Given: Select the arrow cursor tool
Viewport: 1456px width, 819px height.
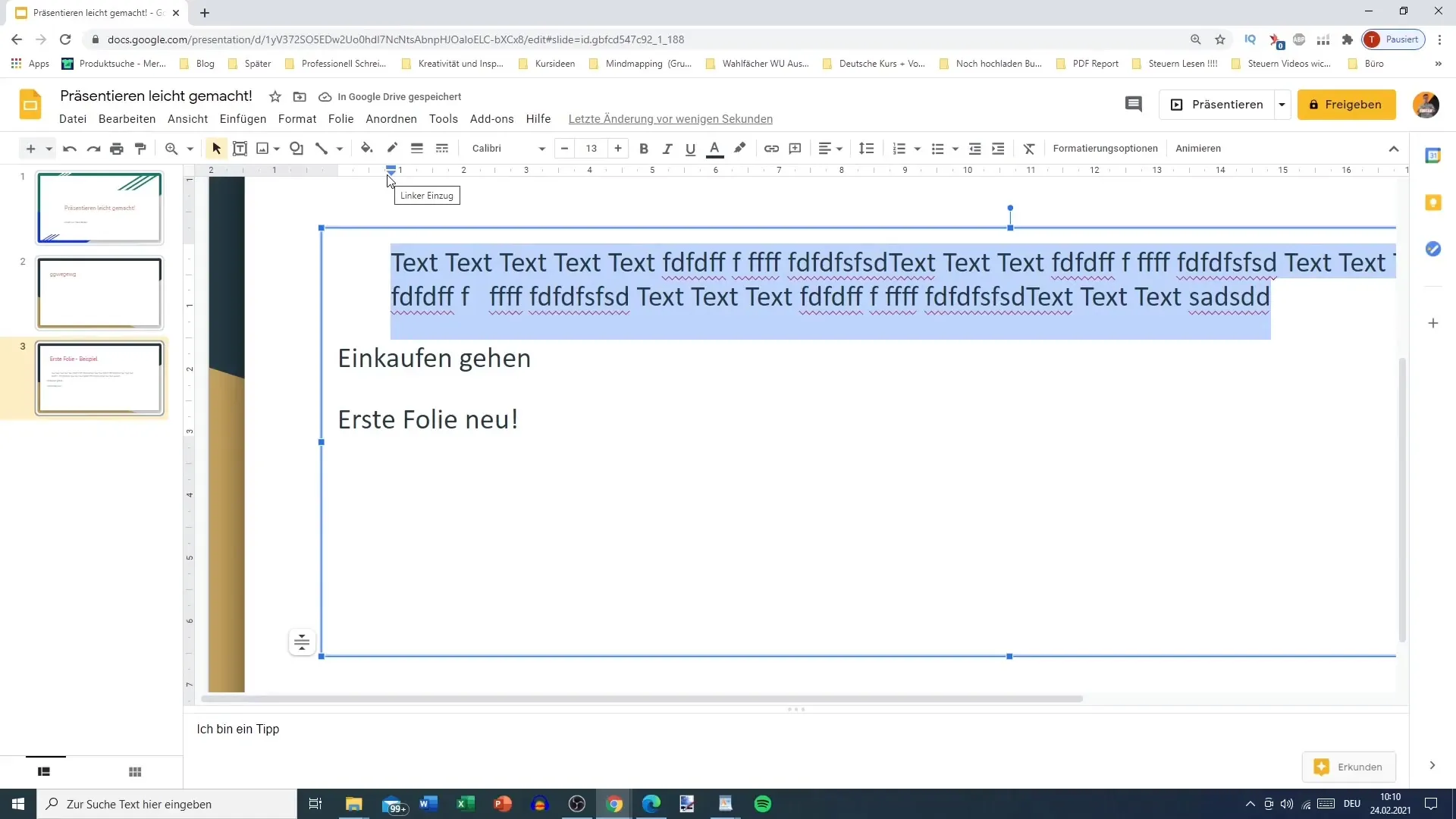Looking at the screenshot, I should pos(217,149).
